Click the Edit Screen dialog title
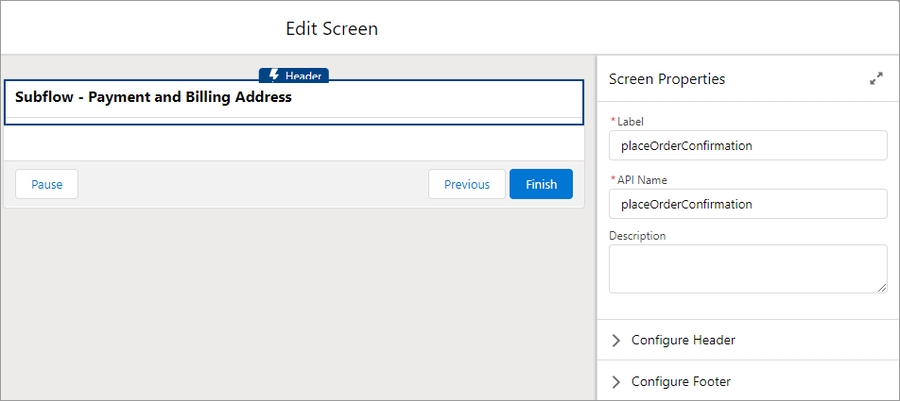Viewport: 900px width, 401px height. 332,28
